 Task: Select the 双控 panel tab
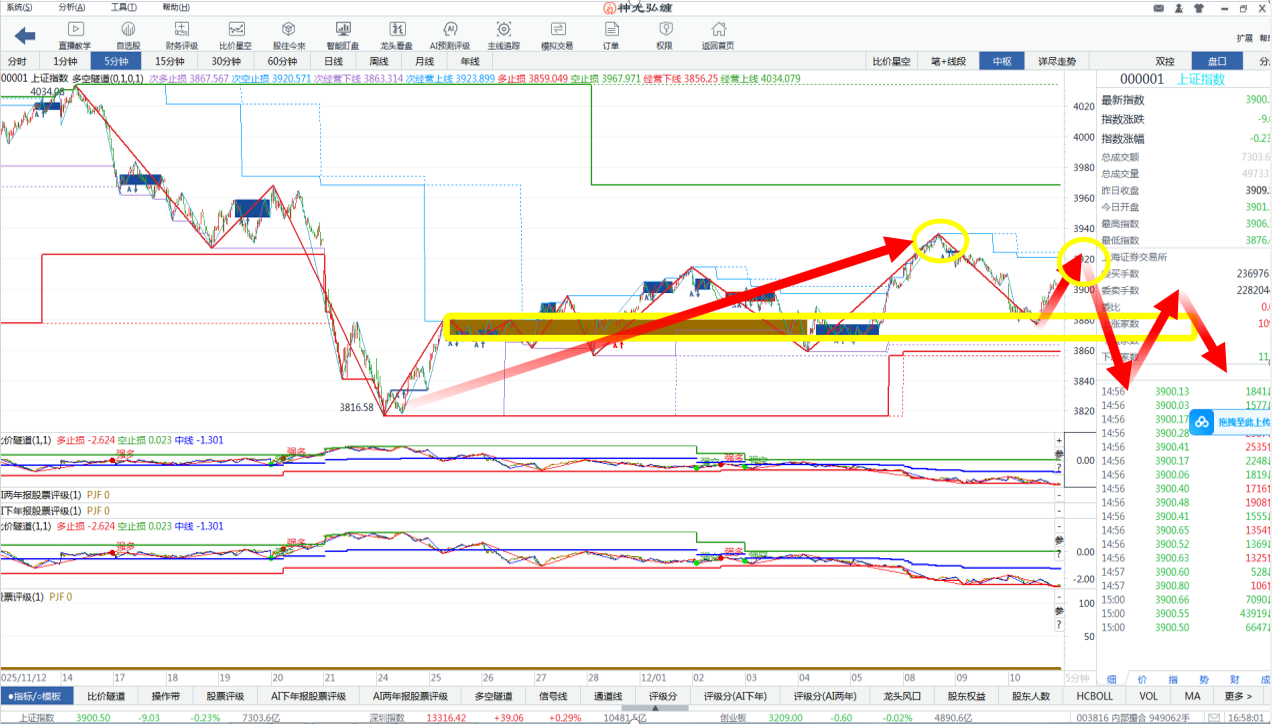(x=1165, y=61)
